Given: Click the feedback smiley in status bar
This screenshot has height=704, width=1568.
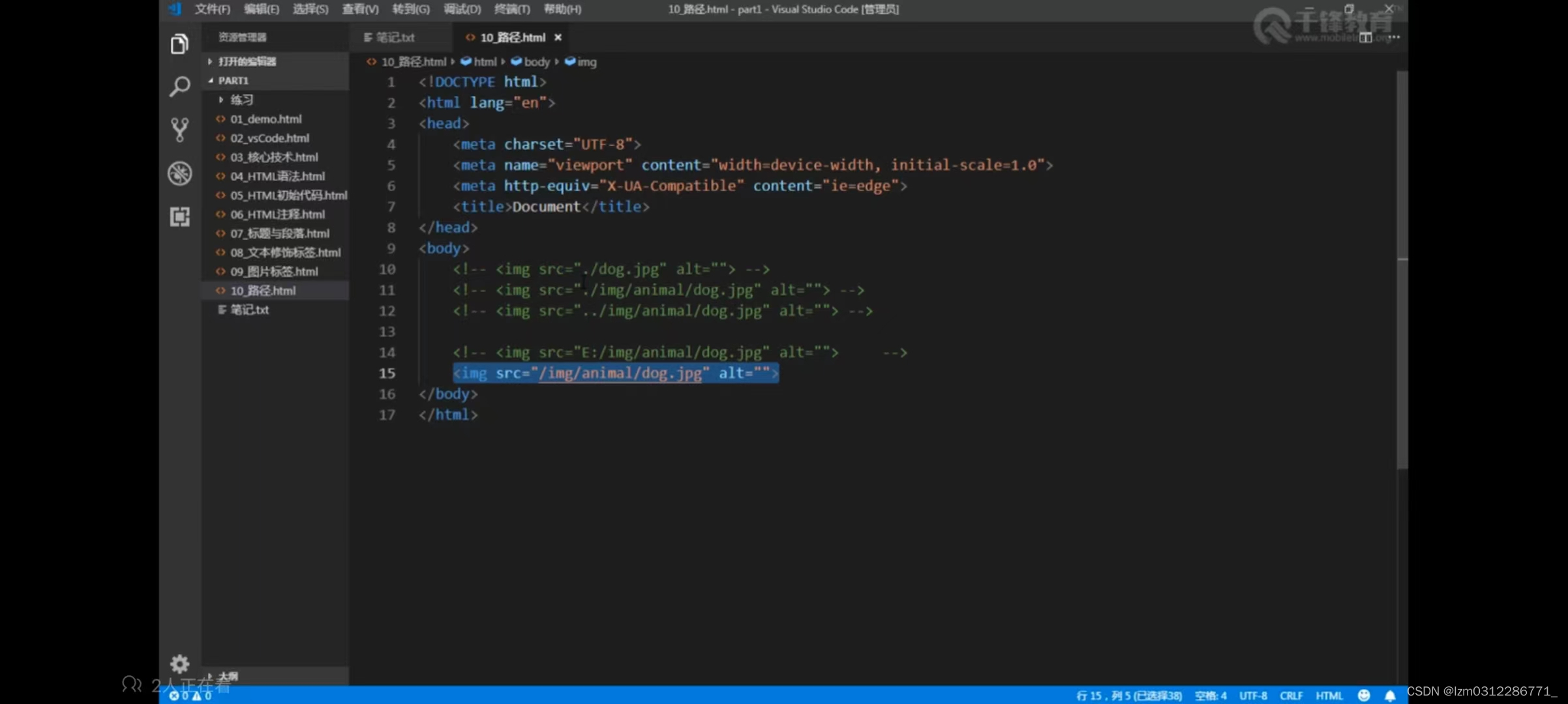Looking at the screenshot, I should [1363, 696].
